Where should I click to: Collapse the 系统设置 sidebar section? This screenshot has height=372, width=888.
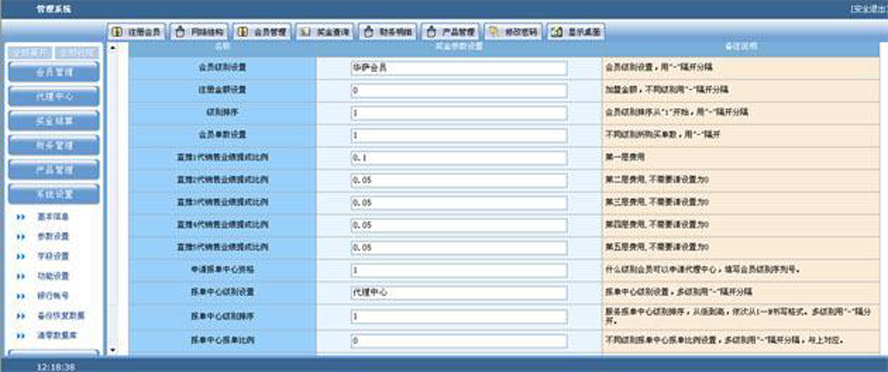[54, 194]
